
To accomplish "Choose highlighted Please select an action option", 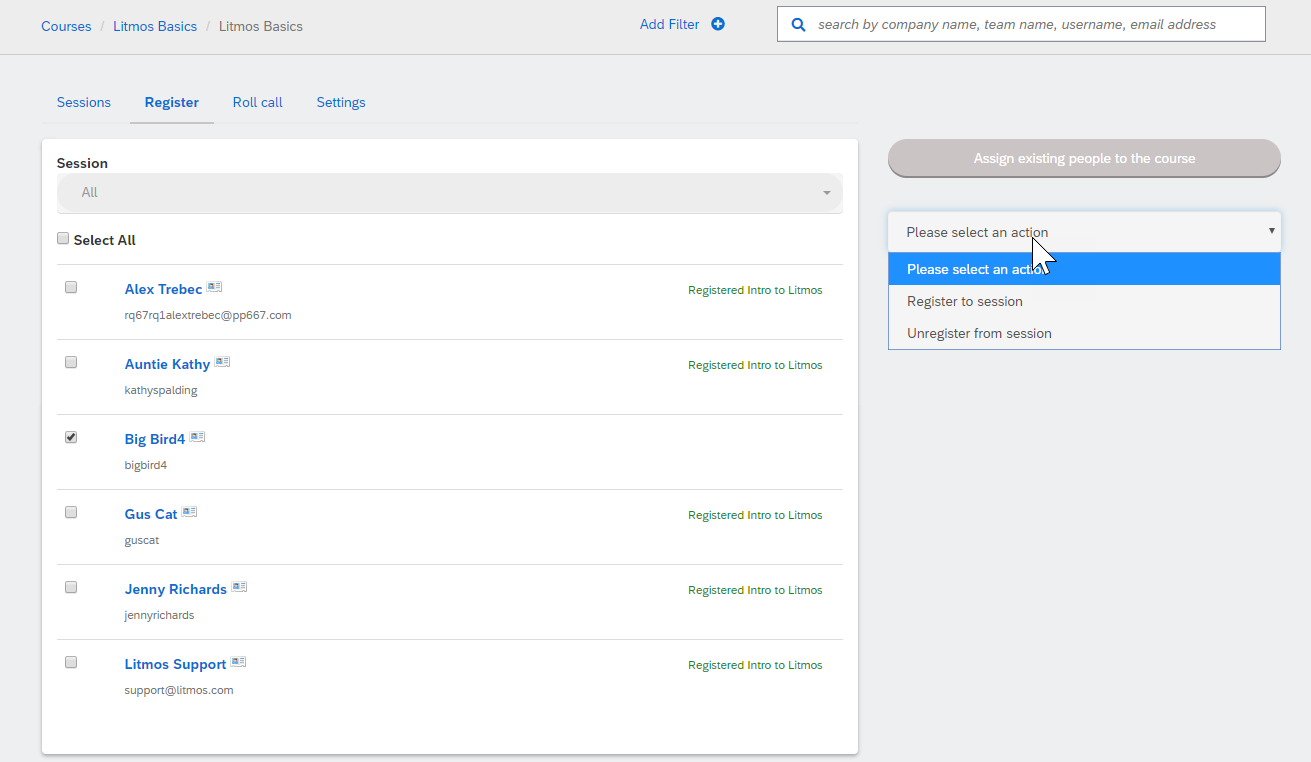I will click(1084, 269).
